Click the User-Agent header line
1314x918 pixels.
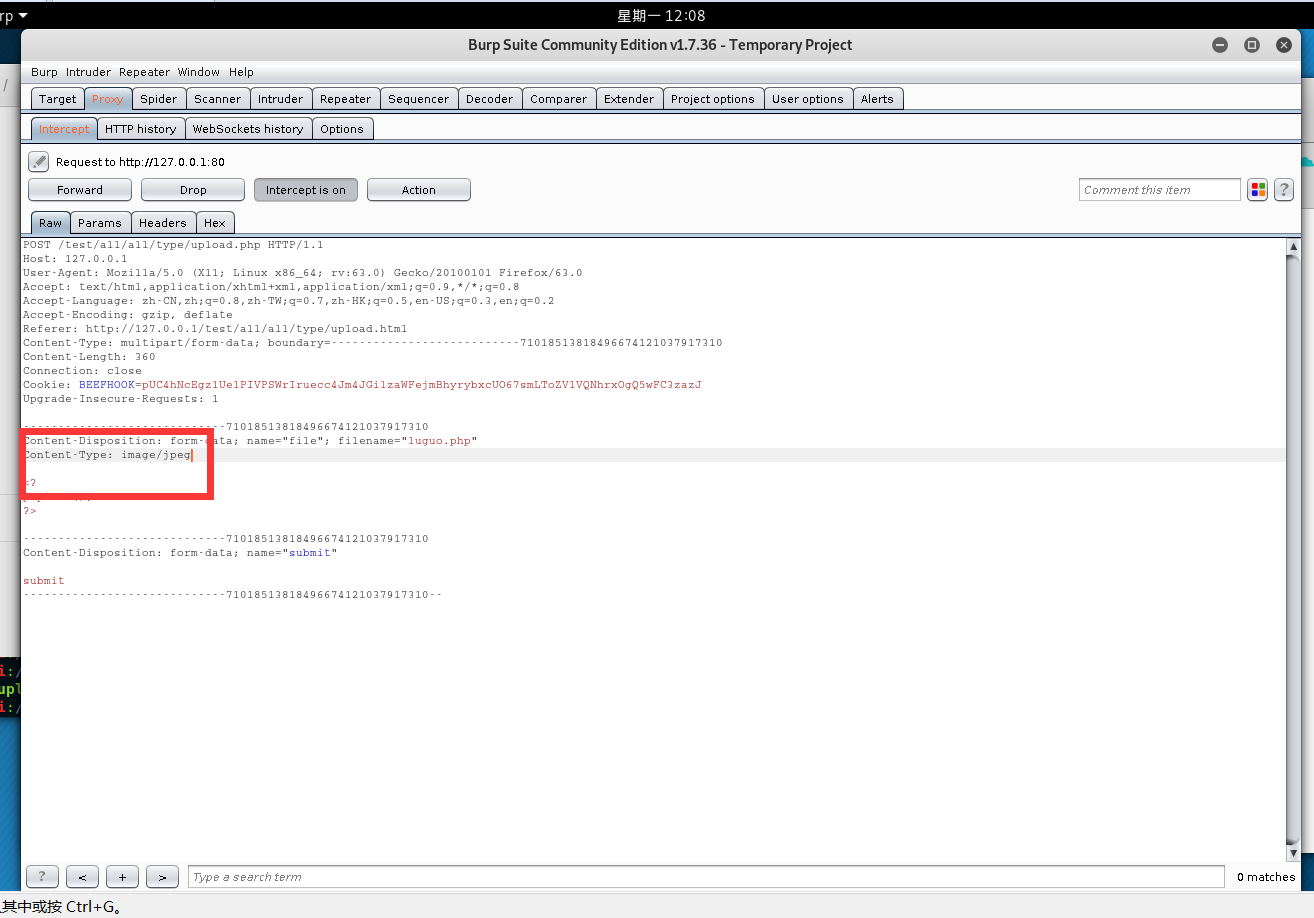(303, 273)
